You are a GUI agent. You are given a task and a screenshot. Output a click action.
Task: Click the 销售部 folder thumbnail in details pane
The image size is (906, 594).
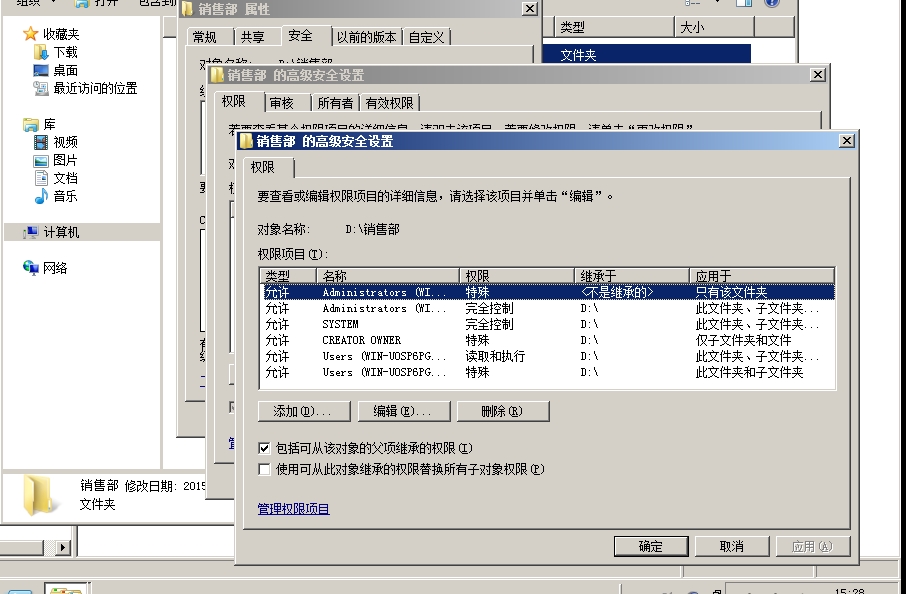coord(40,495)
